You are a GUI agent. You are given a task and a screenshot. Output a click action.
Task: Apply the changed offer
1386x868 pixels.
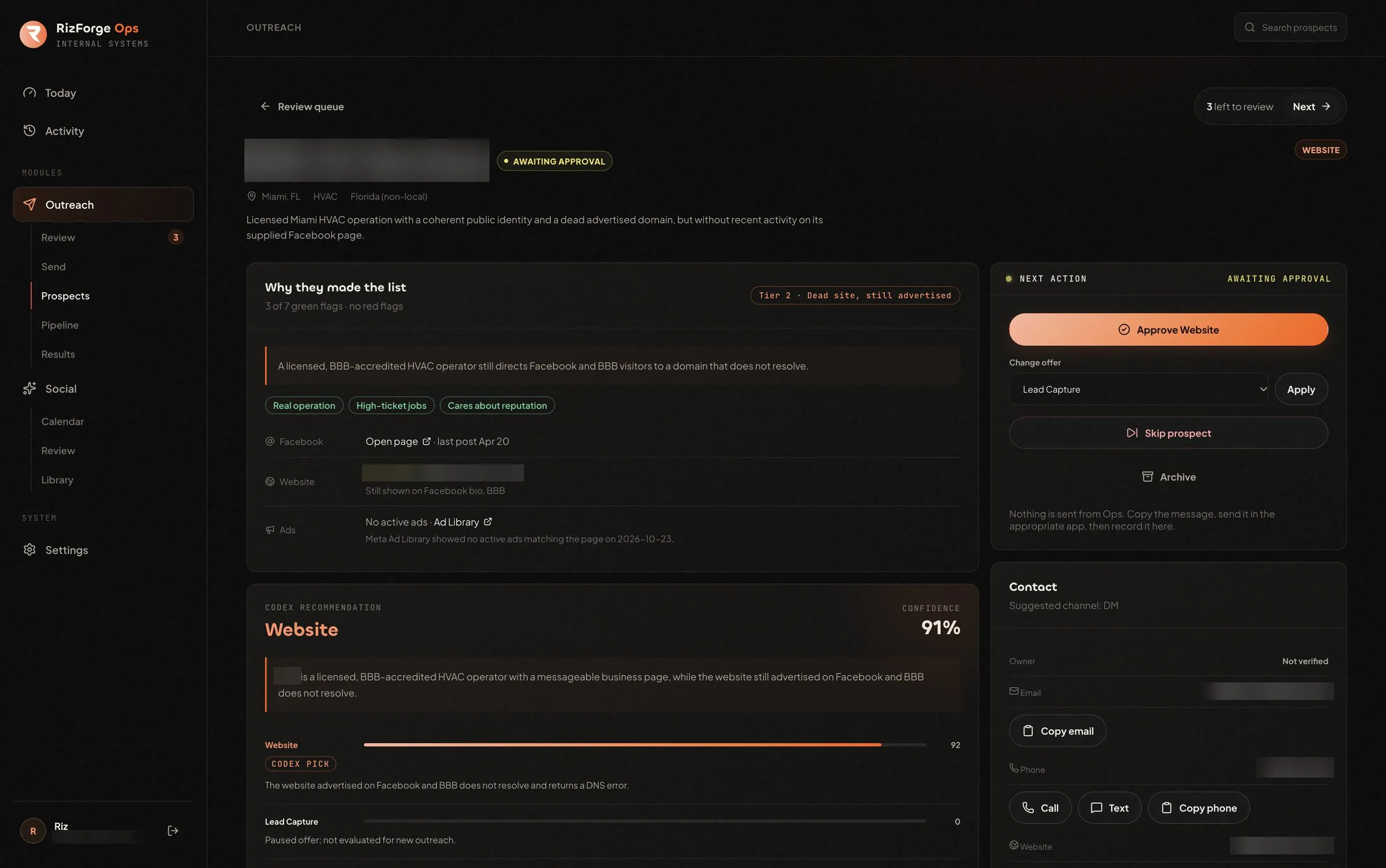click(x=1301, y=389)
